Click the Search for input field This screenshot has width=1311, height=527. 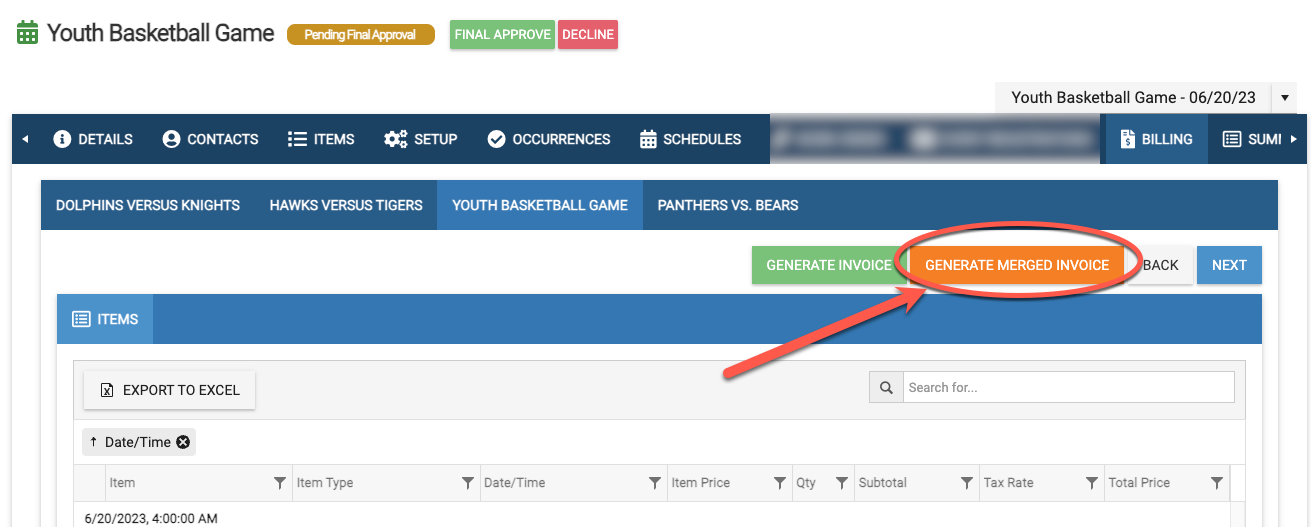(1068, 388)
